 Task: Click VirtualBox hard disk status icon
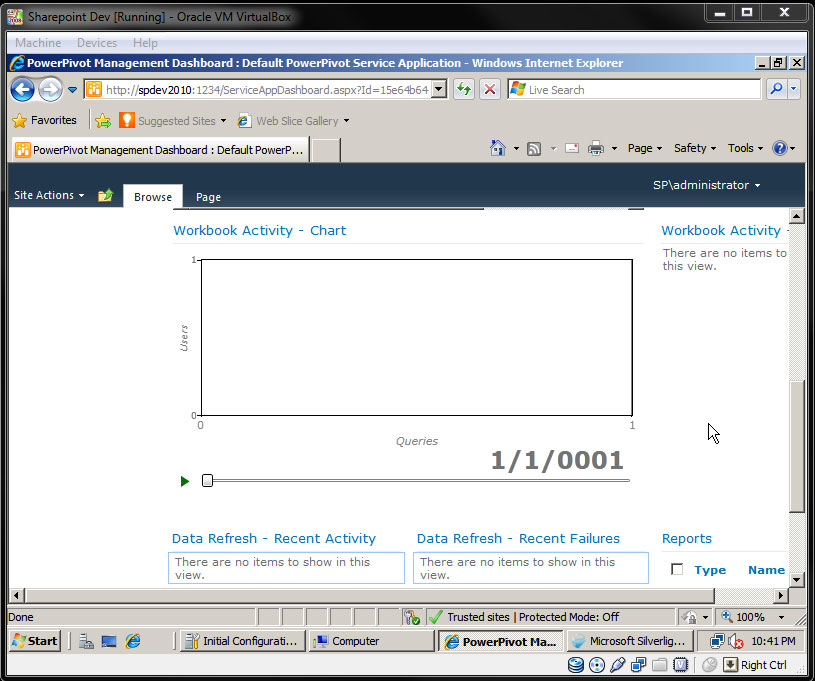575,665
